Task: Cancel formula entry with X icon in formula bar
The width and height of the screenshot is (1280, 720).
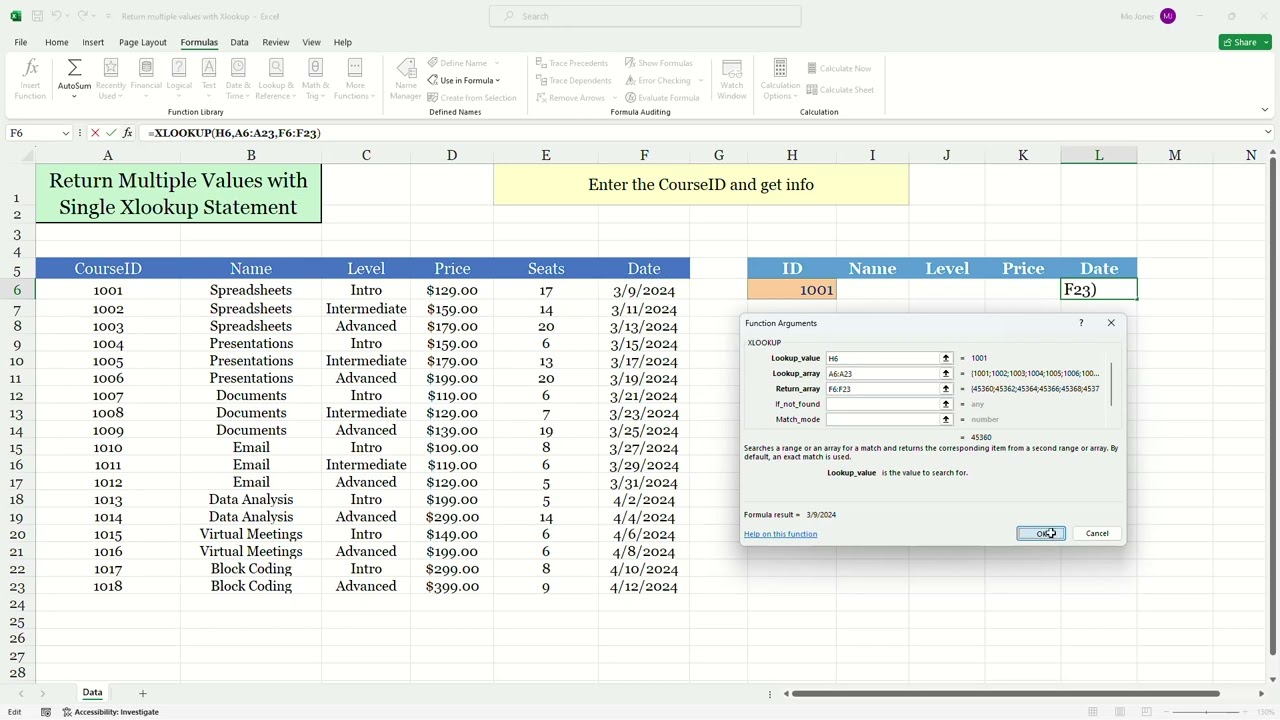Action: [95, 133]
